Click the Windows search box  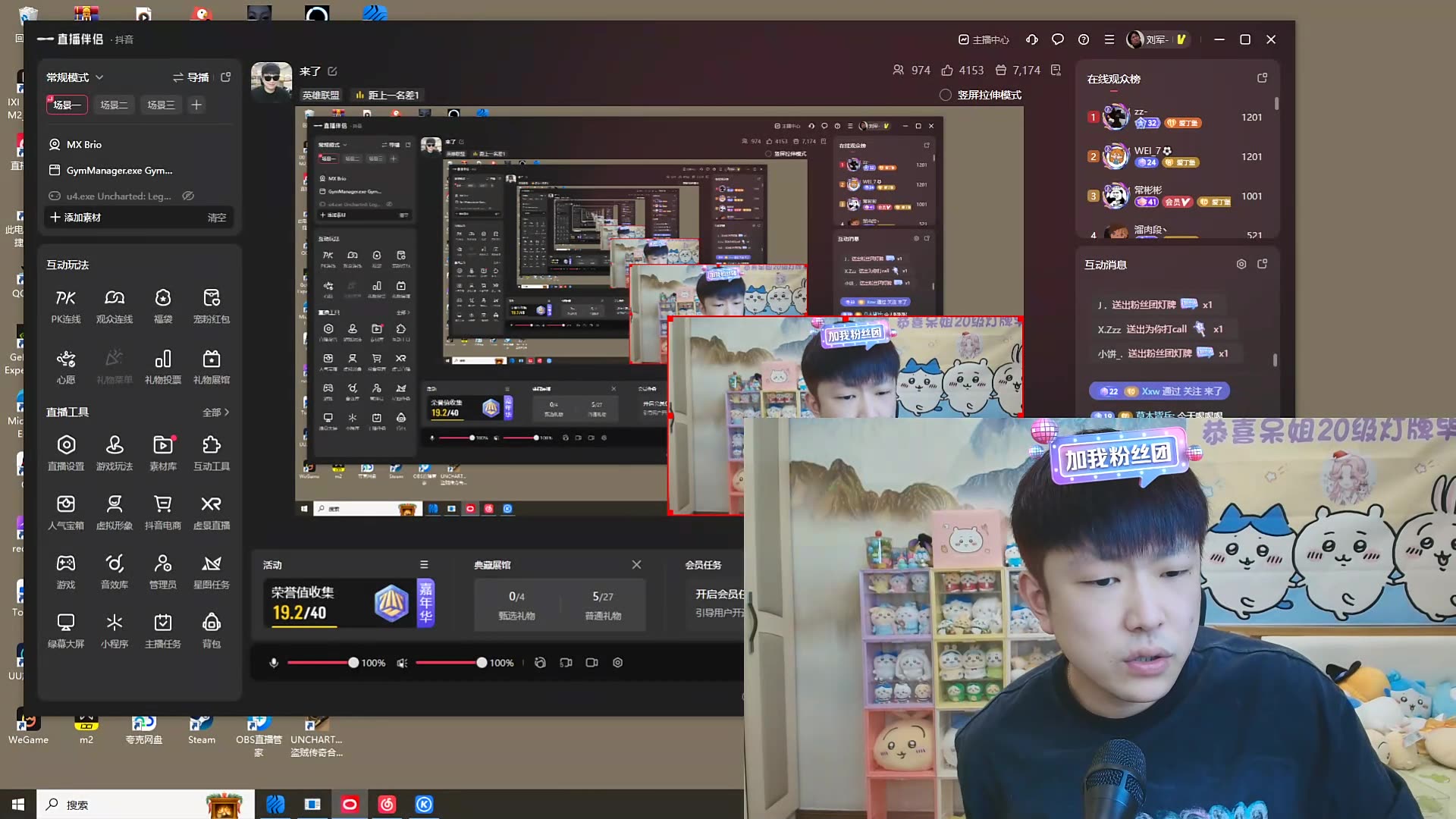(x=144, y=805)
